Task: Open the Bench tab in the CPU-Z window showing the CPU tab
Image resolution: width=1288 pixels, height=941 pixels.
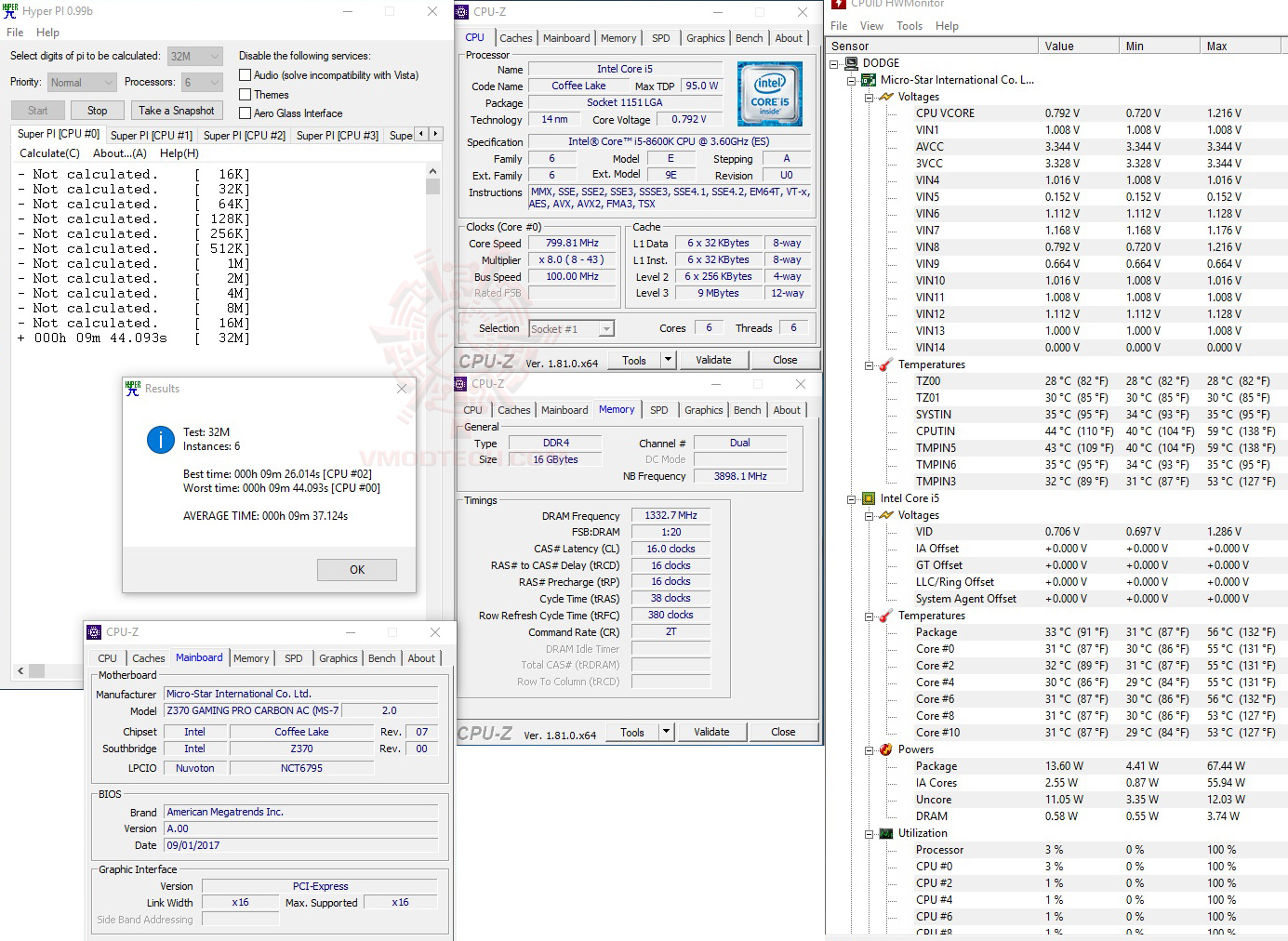Action: (x=750, y=38)
